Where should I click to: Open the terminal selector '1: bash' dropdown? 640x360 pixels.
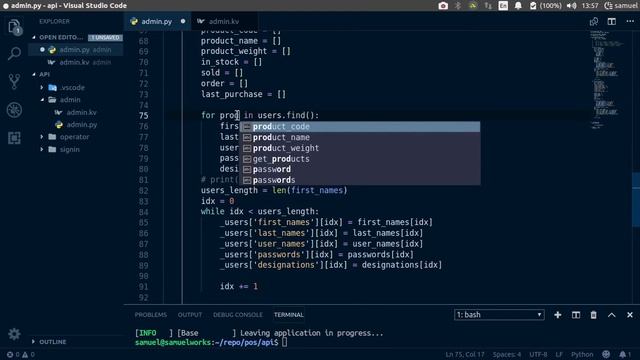click(x=499, y=315)
